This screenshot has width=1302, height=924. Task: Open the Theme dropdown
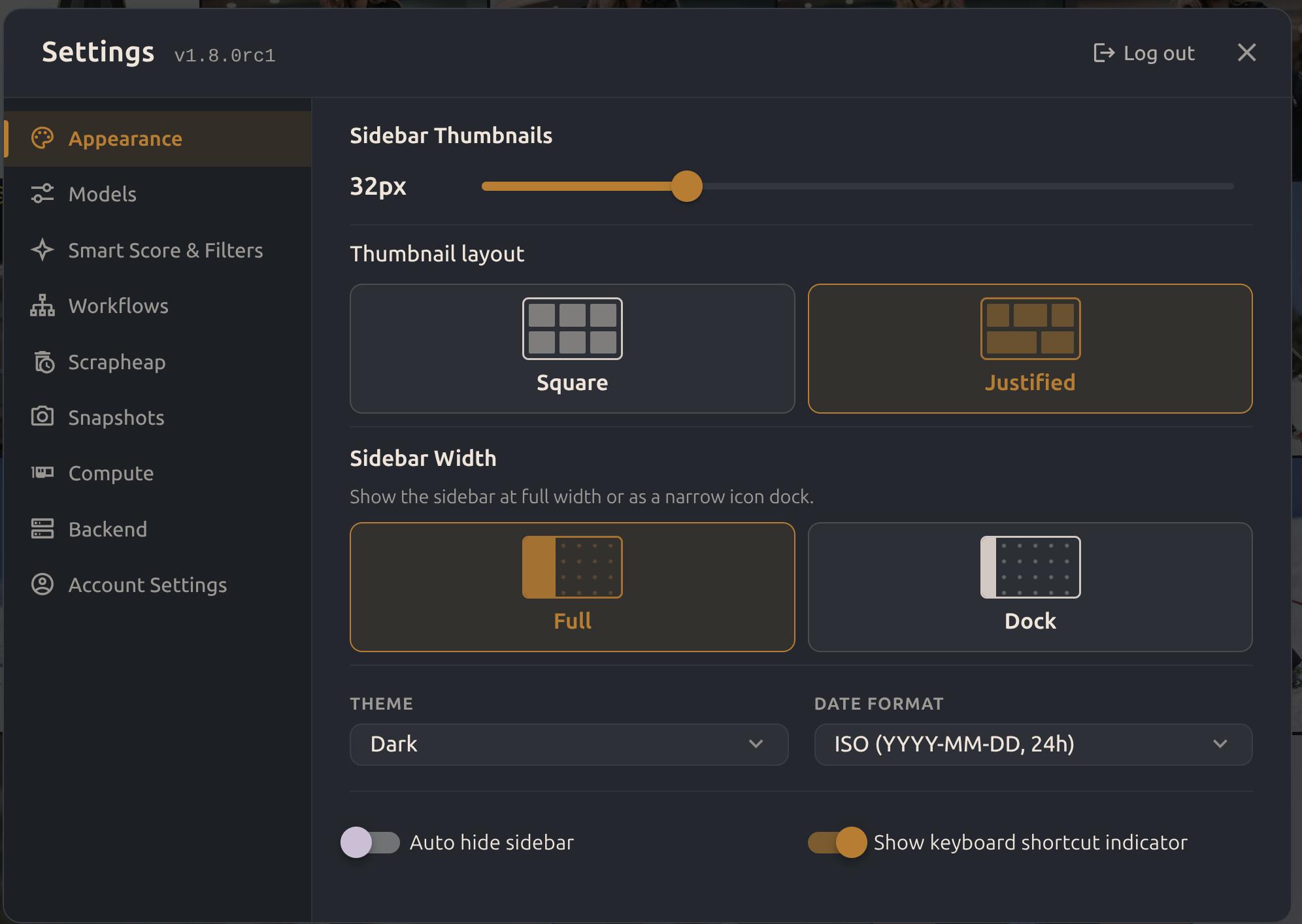click(x=569, y=744)
